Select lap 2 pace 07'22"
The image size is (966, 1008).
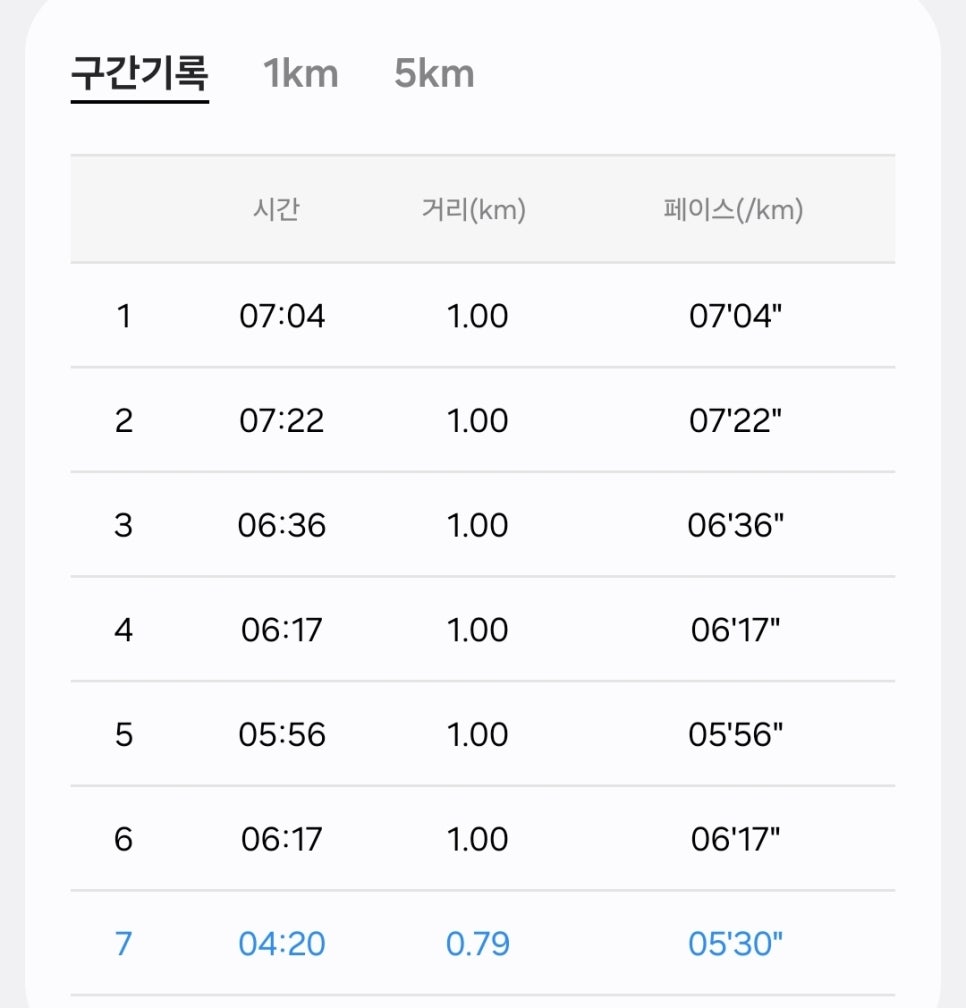736,421
